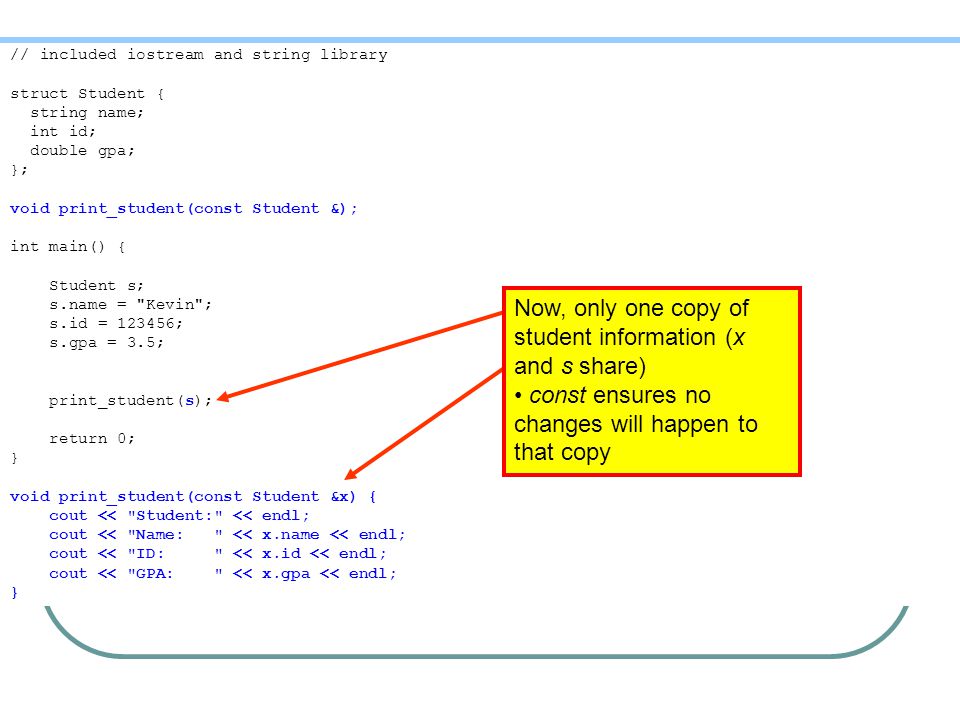
Task: Click the 'const ensures no' bullet text
Action: pos(612,396)
